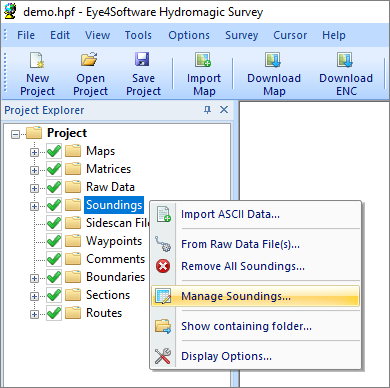Click the Hydromagic application icon in title bar

(11, 12)
